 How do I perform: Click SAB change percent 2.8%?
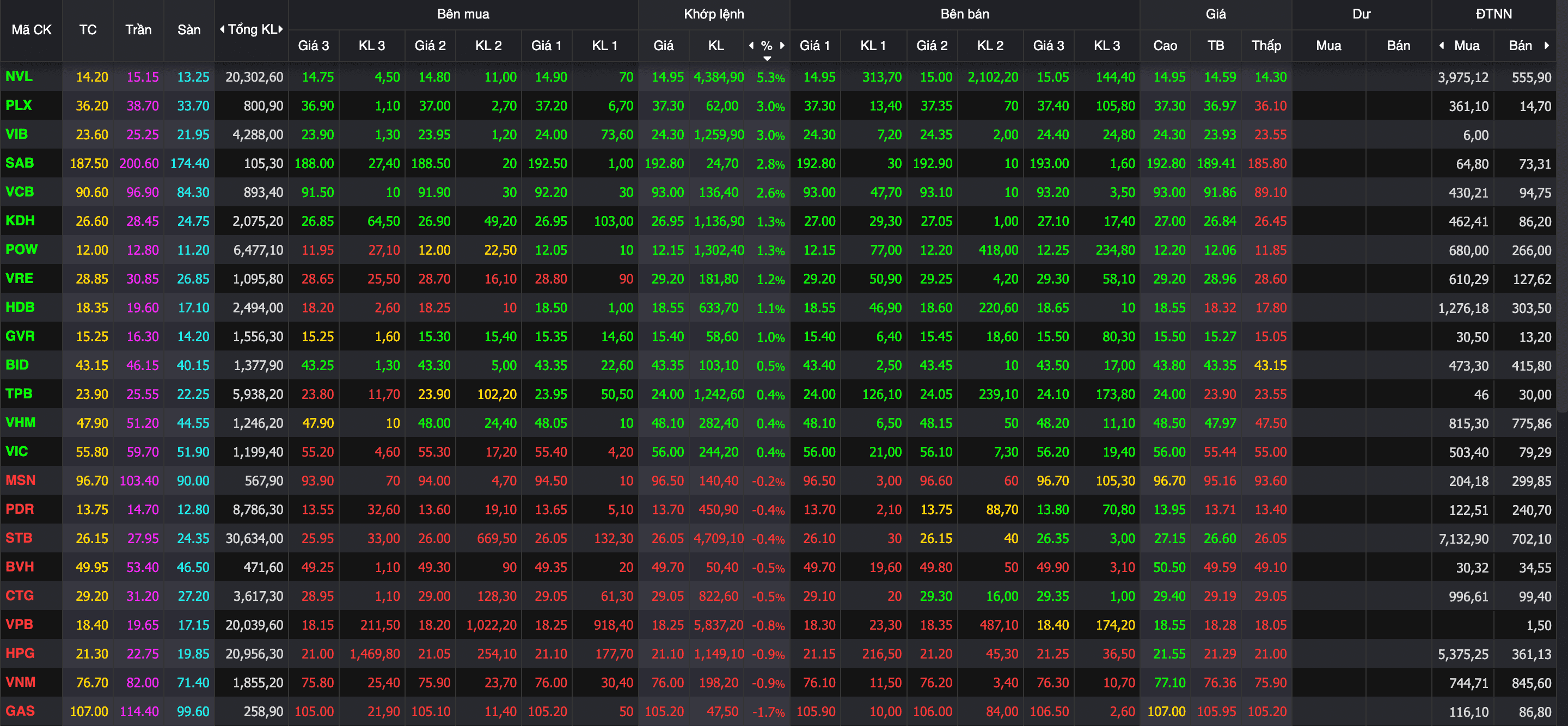tap(770, 164)
